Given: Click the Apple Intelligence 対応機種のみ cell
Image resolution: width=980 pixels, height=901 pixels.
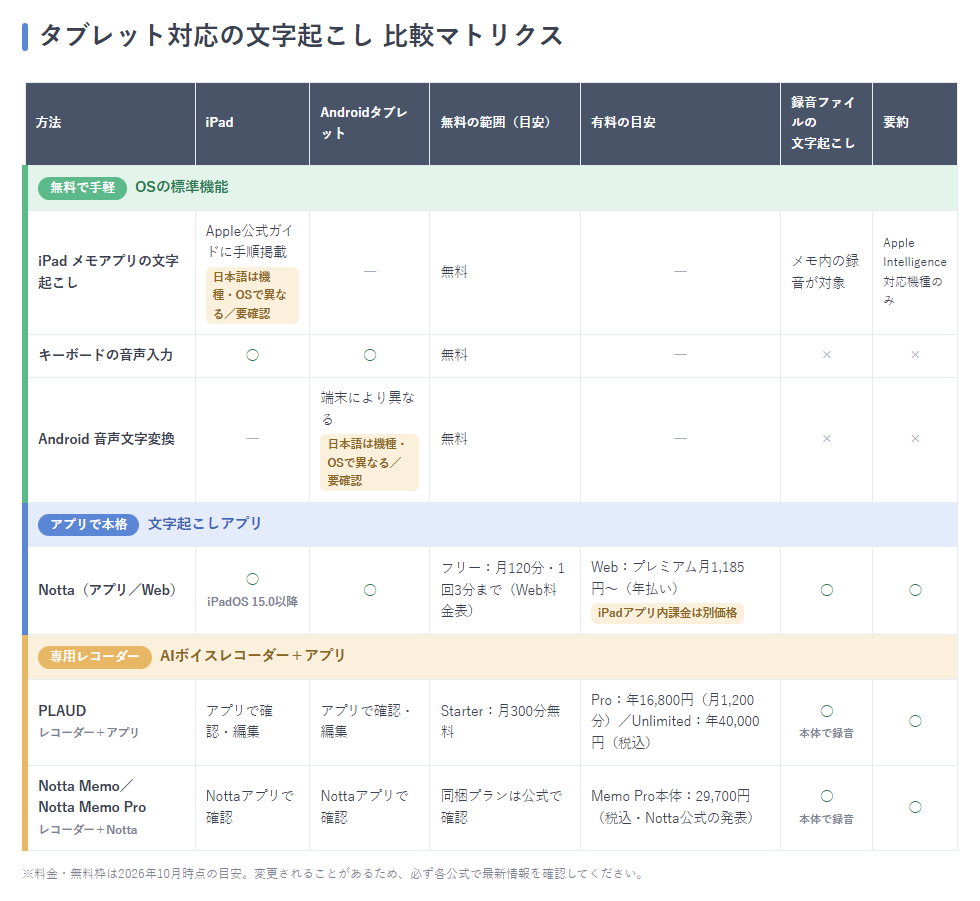Looking at the screenshot, I should point(914,272).
